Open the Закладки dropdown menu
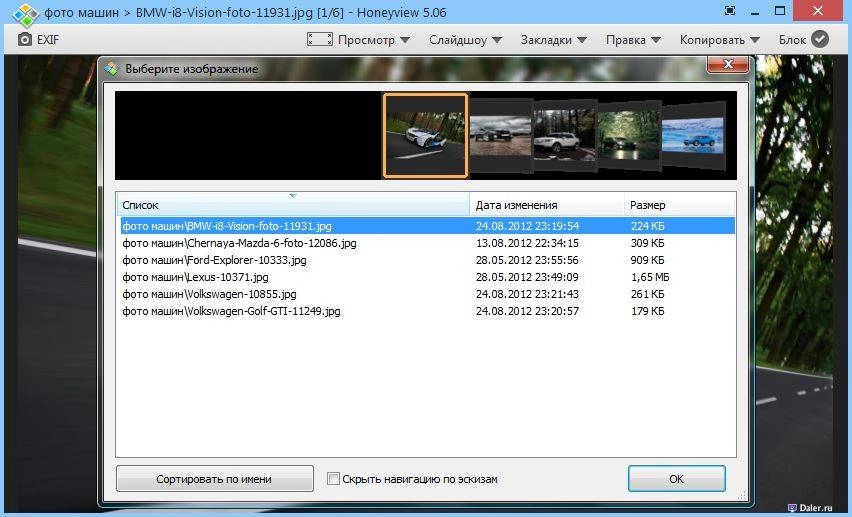Image resolution: width=852 pixels, height=517 pixels. (x=554, y=40)
